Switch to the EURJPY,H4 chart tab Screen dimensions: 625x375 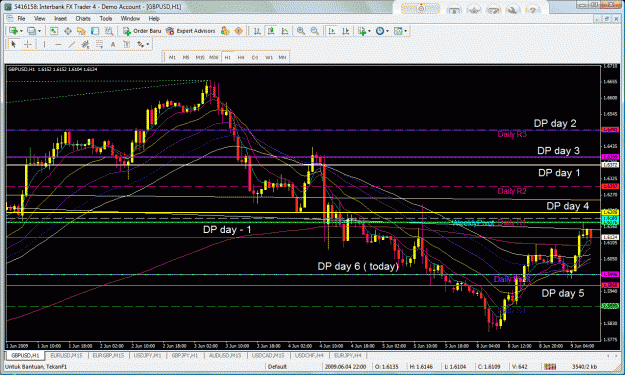(x=348, y=355)
